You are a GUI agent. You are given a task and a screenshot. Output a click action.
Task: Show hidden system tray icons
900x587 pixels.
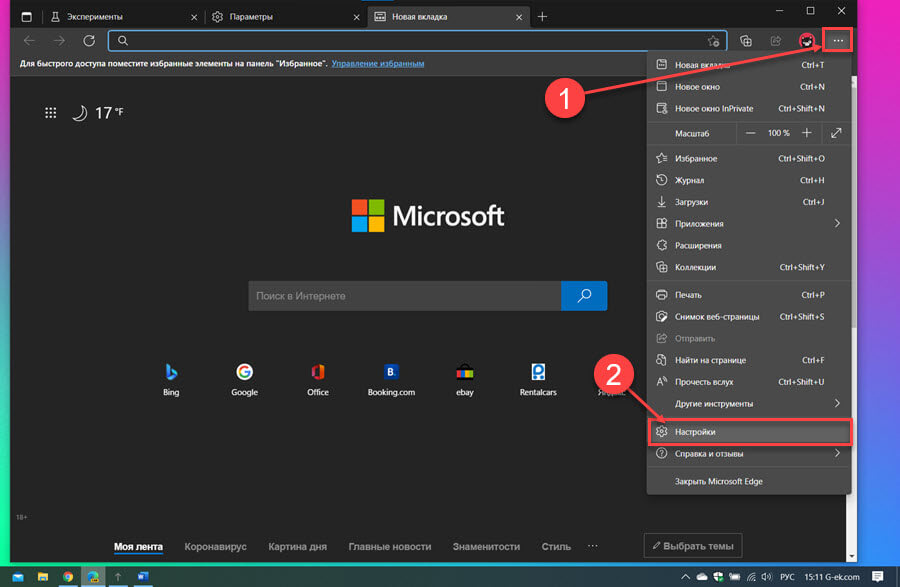pos(685,577)
